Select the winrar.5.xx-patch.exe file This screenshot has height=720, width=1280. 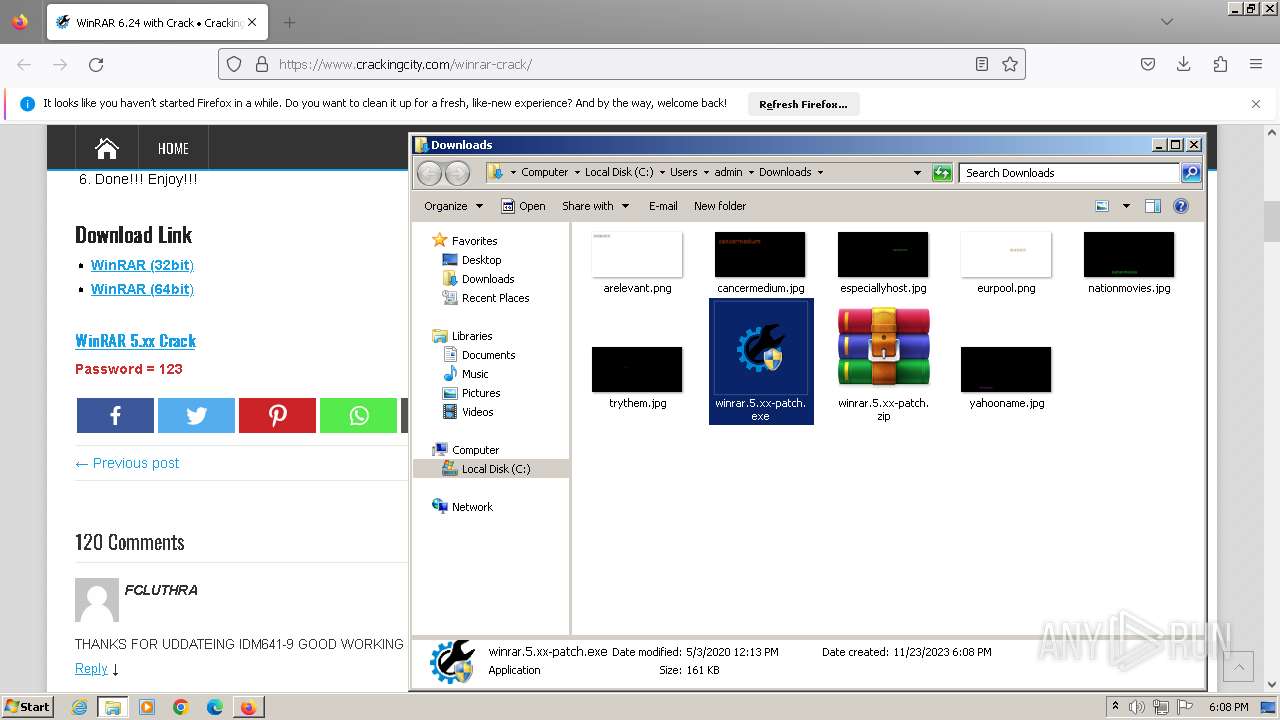pos(760,361)
